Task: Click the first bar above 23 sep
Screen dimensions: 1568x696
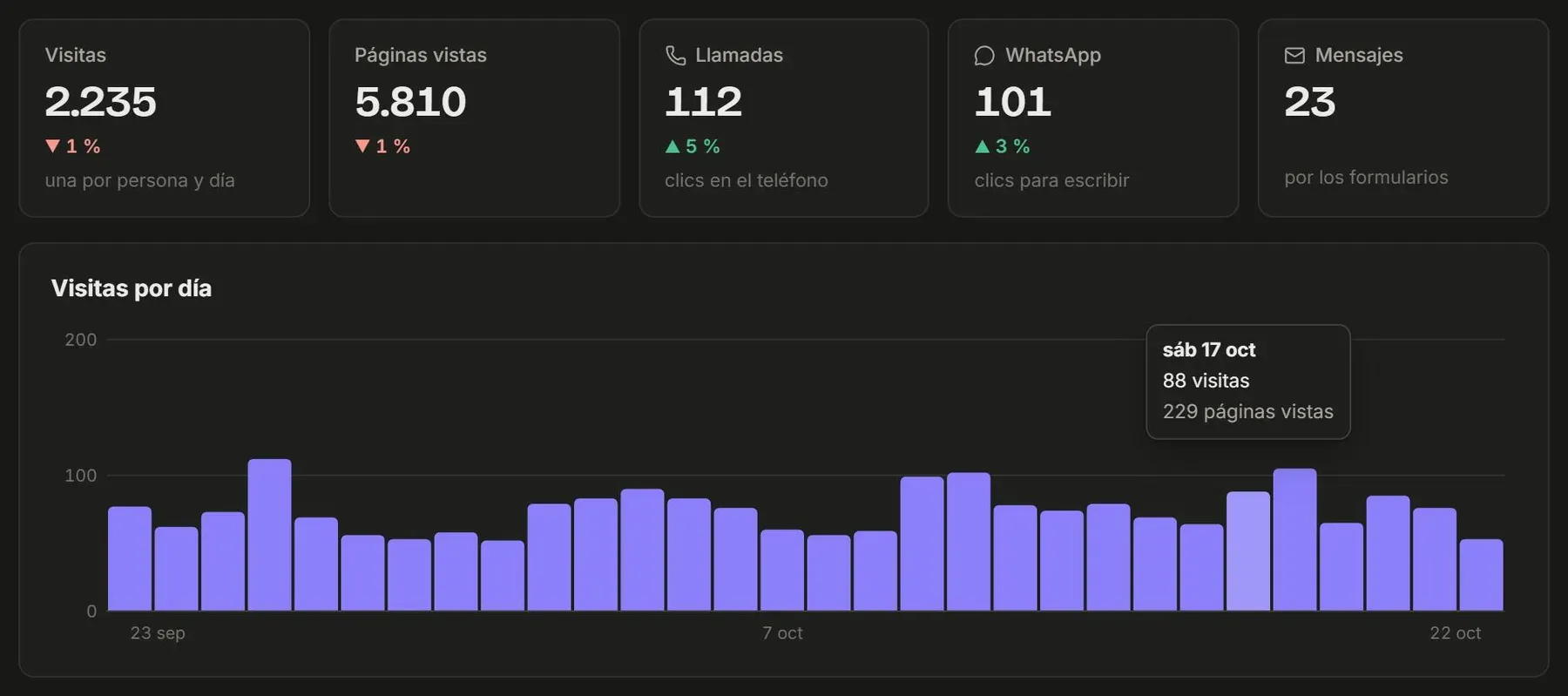Action: point(130,558)
